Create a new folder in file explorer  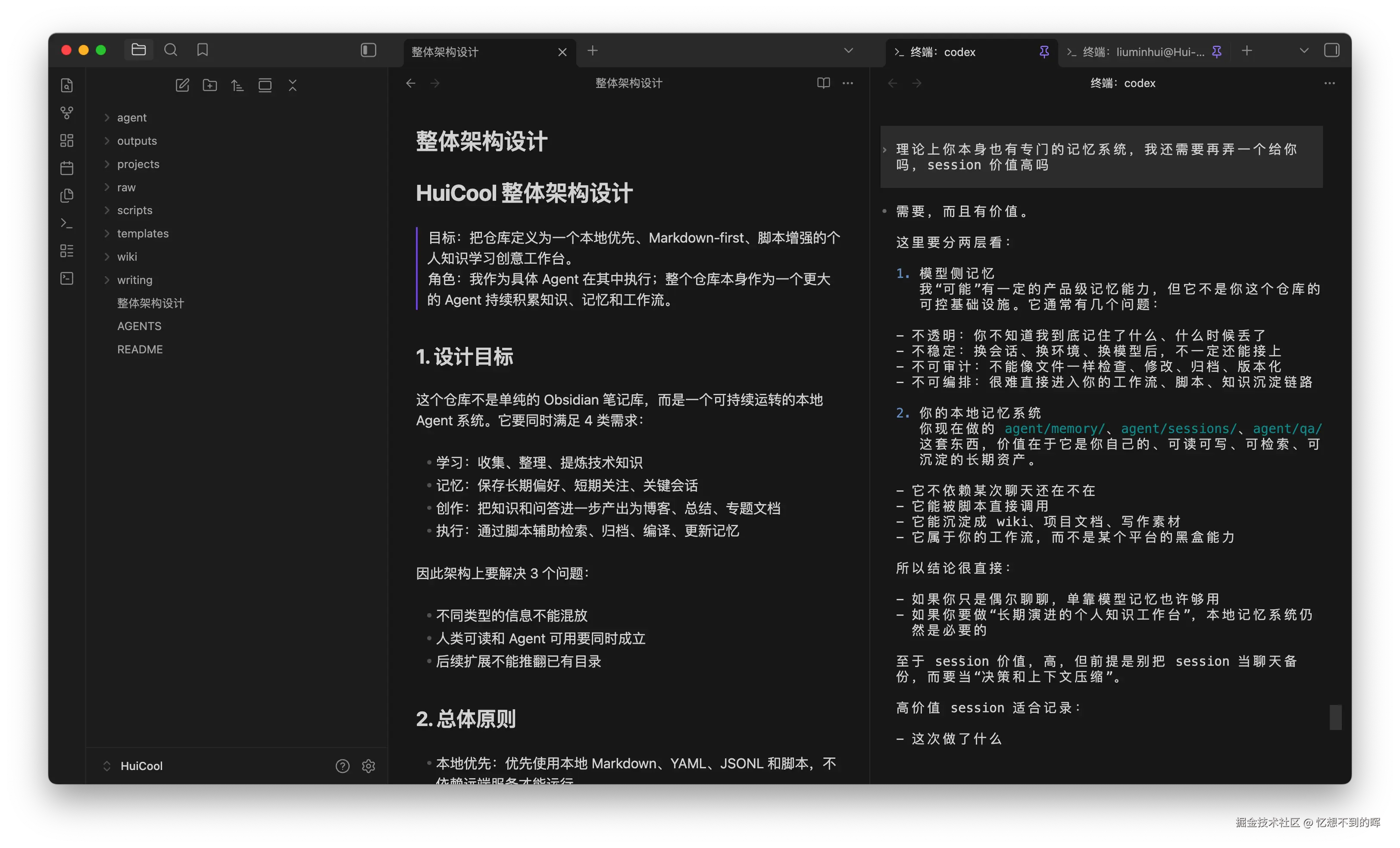[209, 84]
